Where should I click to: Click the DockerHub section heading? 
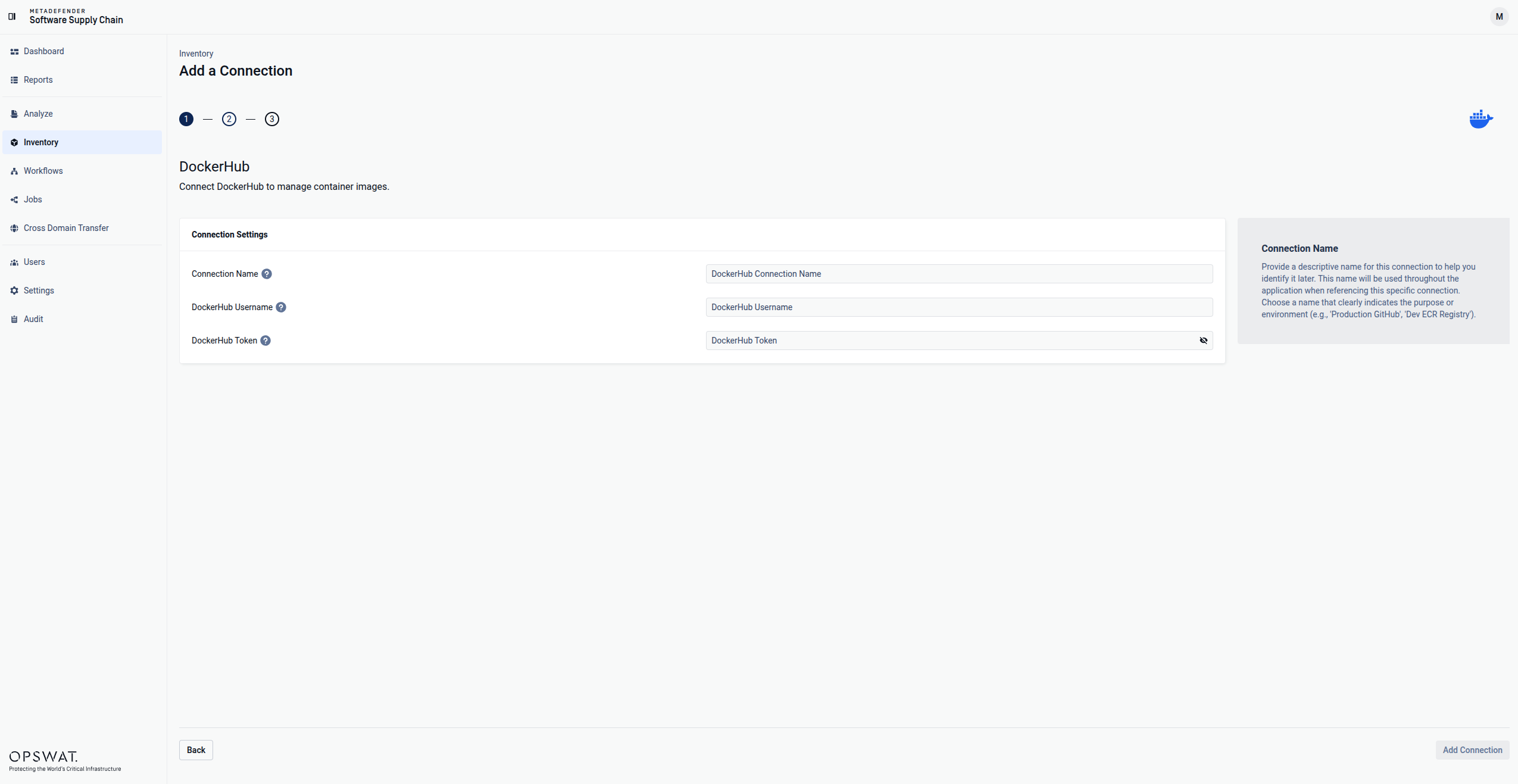pos(214,167)
